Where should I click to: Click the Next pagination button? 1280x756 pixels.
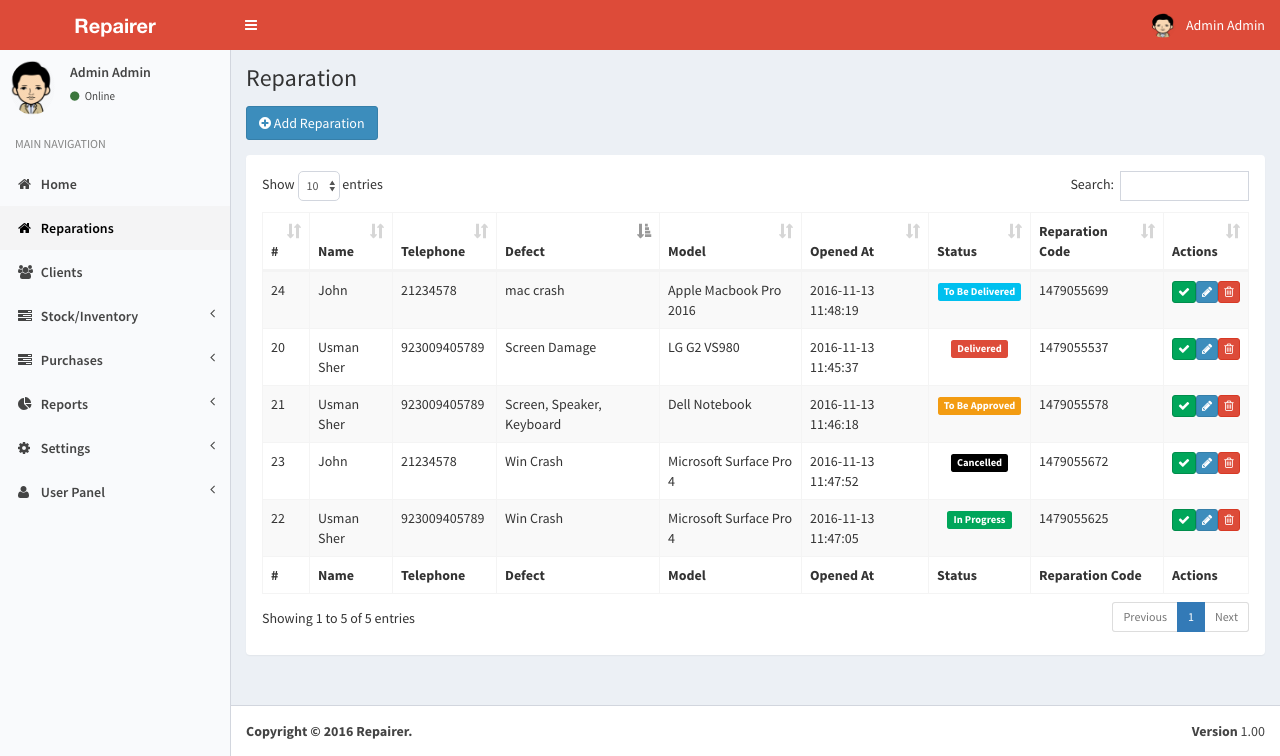click(x=1226, y=617)
